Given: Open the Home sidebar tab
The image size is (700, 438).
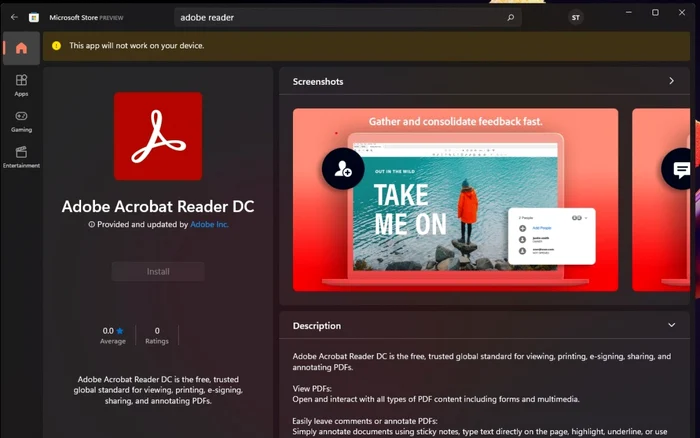Looking at the screenshot, I should point(21,48).
